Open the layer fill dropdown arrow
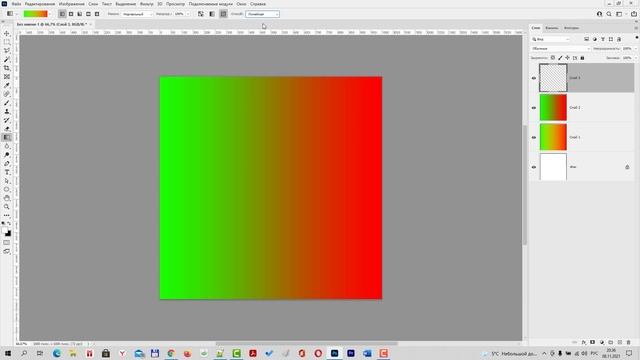Viewport: 640px width, 360px height. pos(635,58)
